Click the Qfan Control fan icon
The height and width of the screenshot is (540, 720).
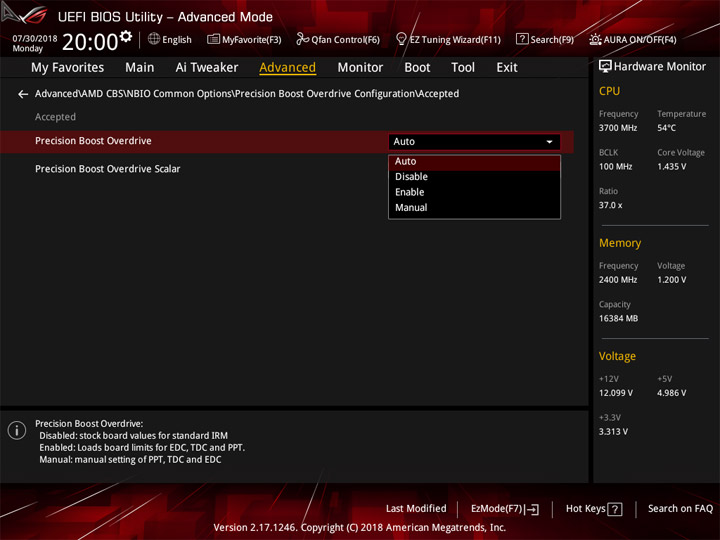point(302,39)
